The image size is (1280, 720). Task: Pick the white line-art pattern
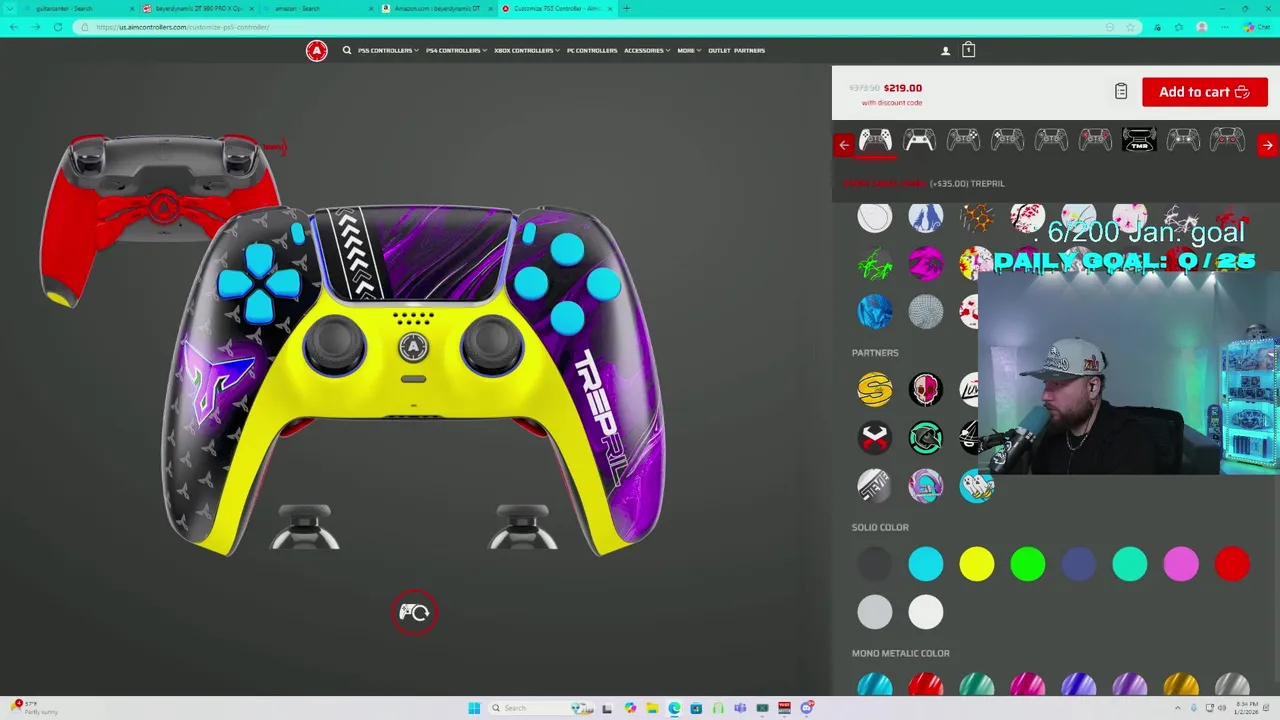pos(874,217)
